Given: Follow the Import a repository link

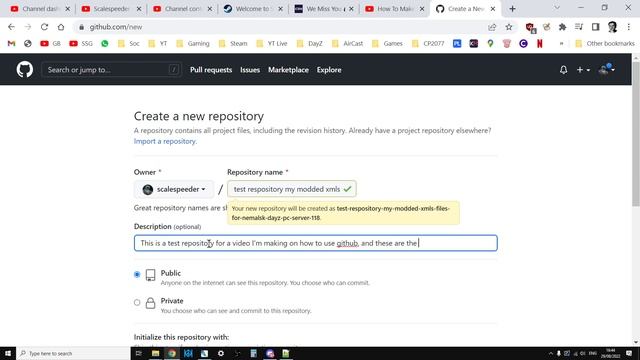Looking at the screenshot, I should (x=165, y=141).
